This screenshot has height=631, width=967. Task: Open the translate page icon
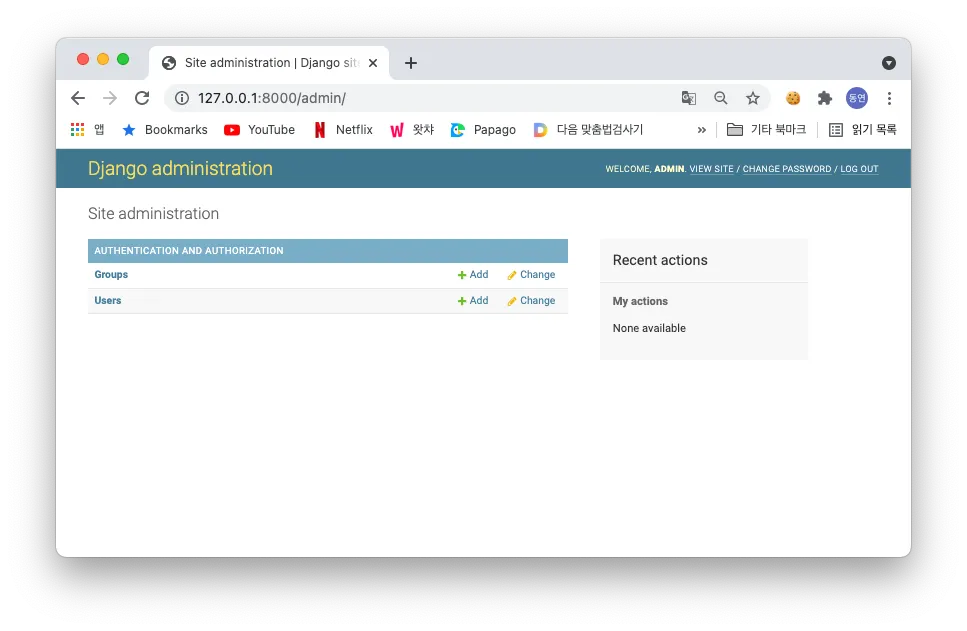(x=688, y=98)
